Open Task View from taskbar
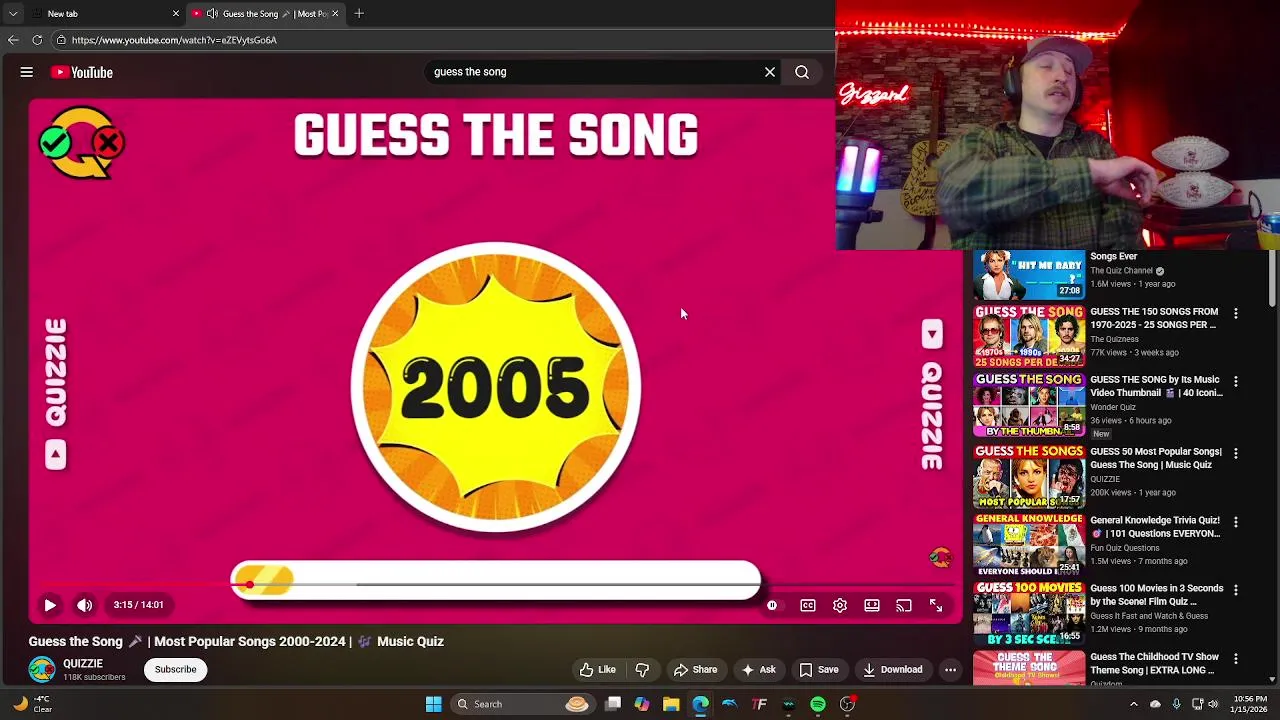 [613, 704]
